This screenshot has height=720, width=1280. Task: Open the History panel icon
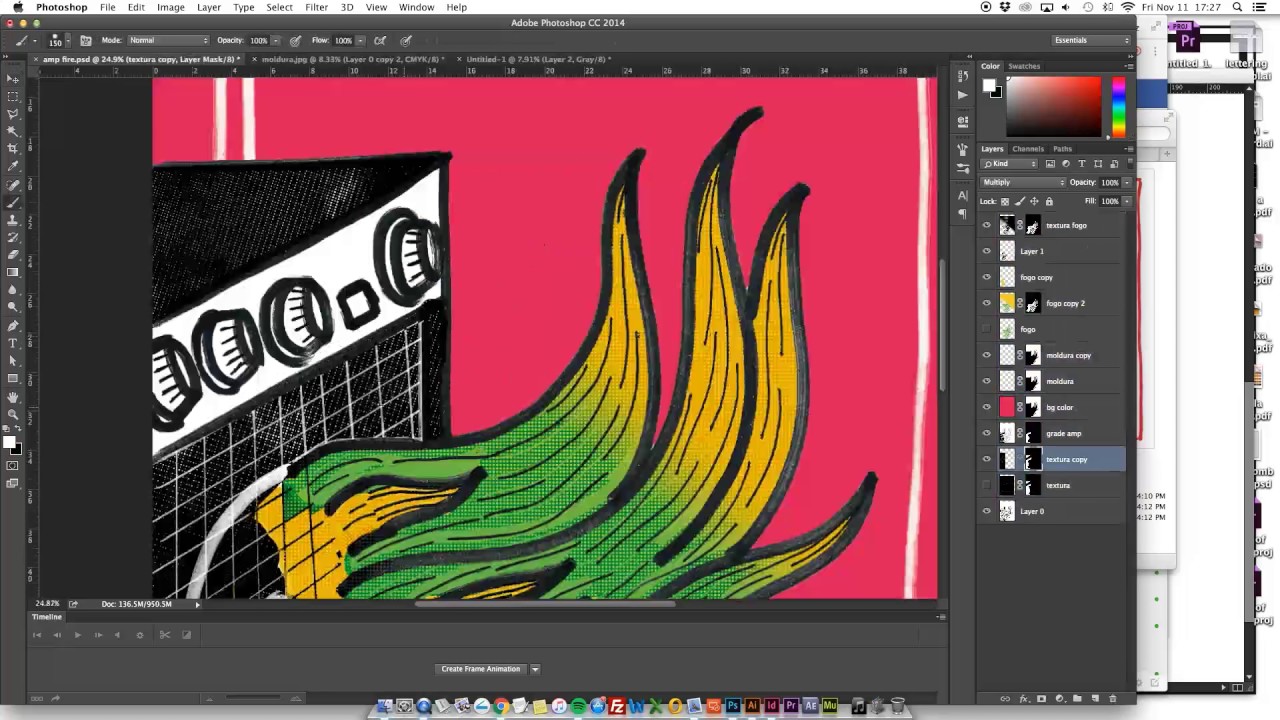click(x=963, y=76)
